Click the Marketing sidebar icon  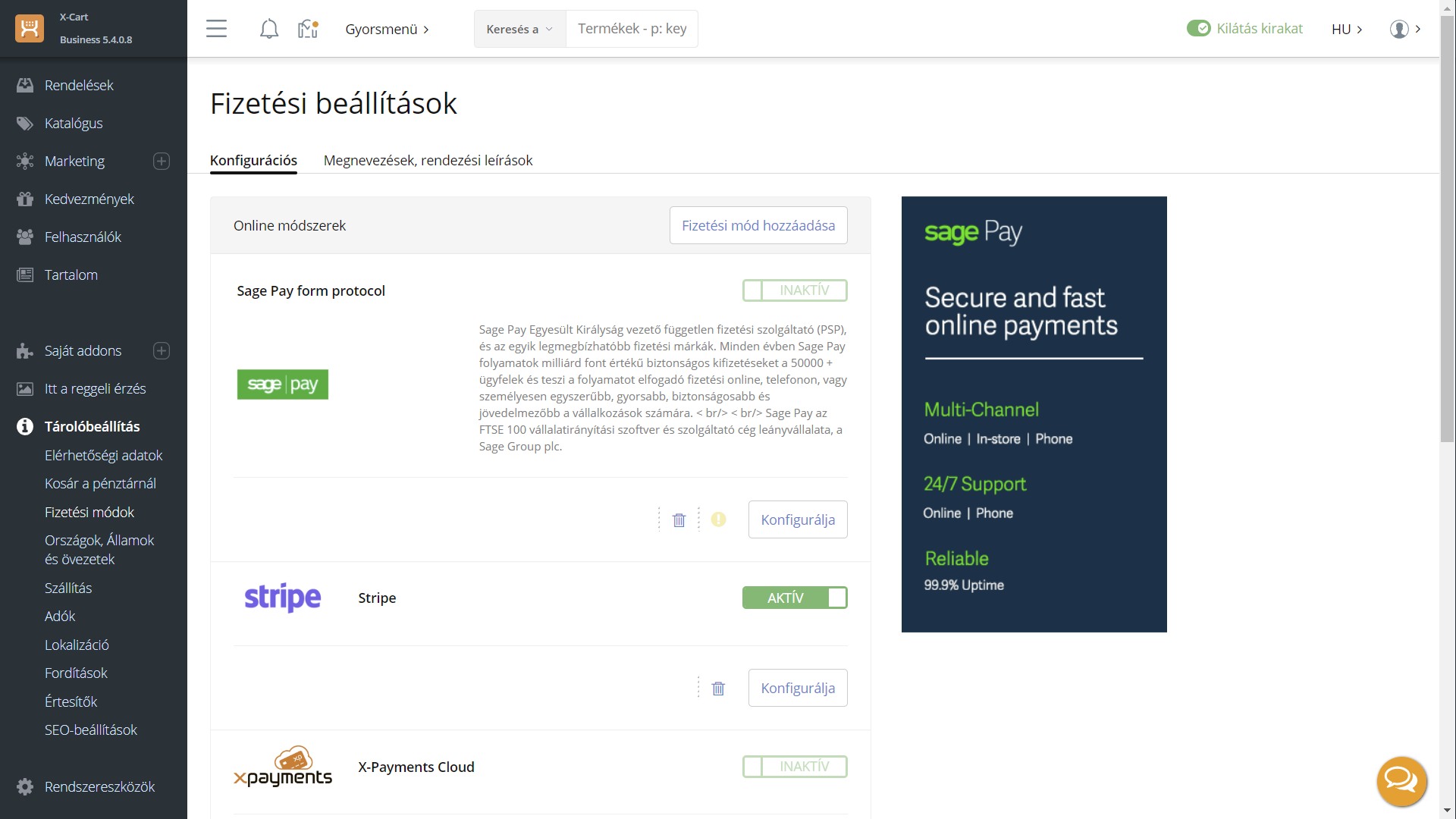[25, 161]
